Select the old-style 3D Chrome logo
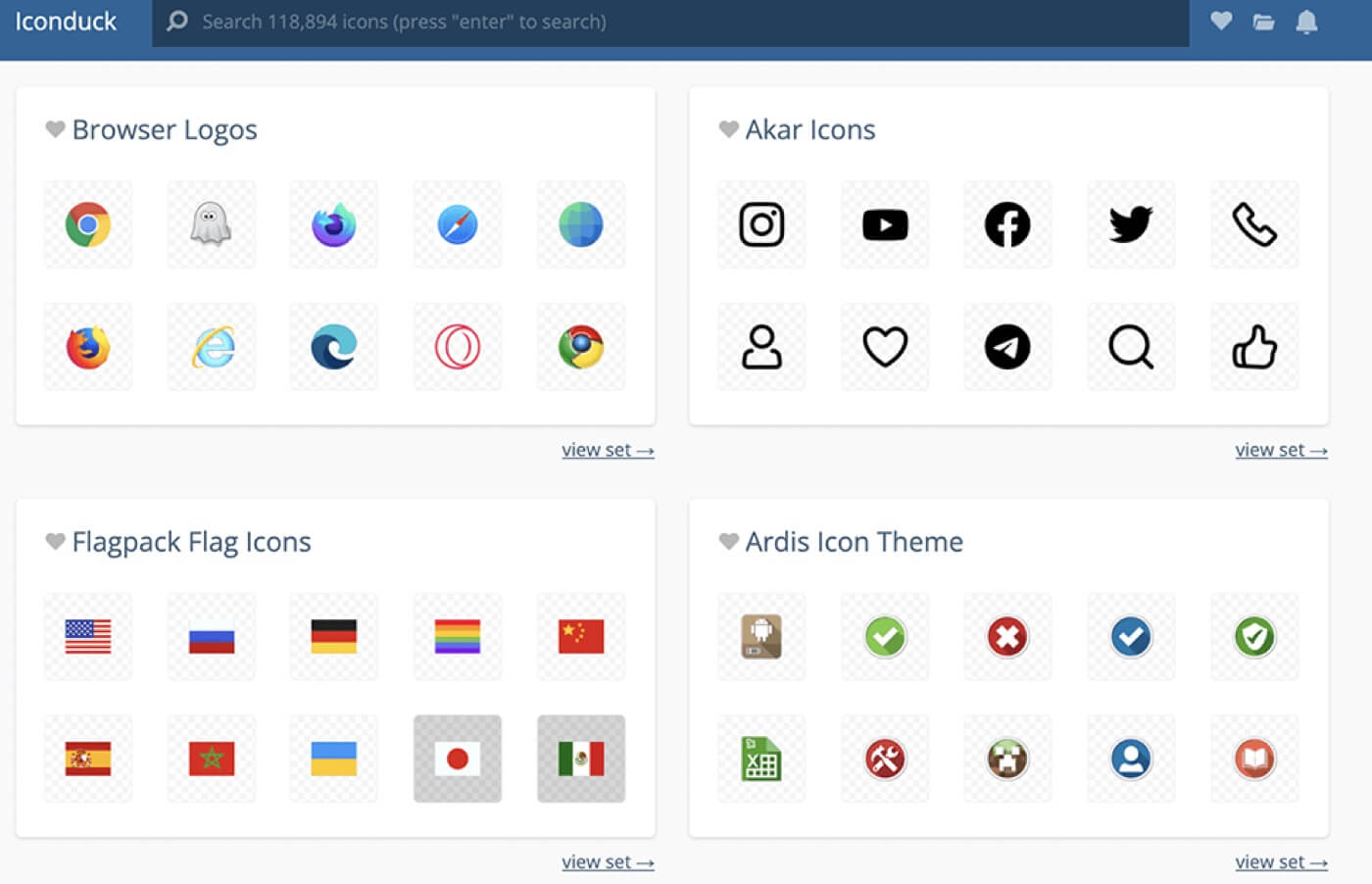The height and width of the screenshot is (884, 1372). tap(581, 347)
